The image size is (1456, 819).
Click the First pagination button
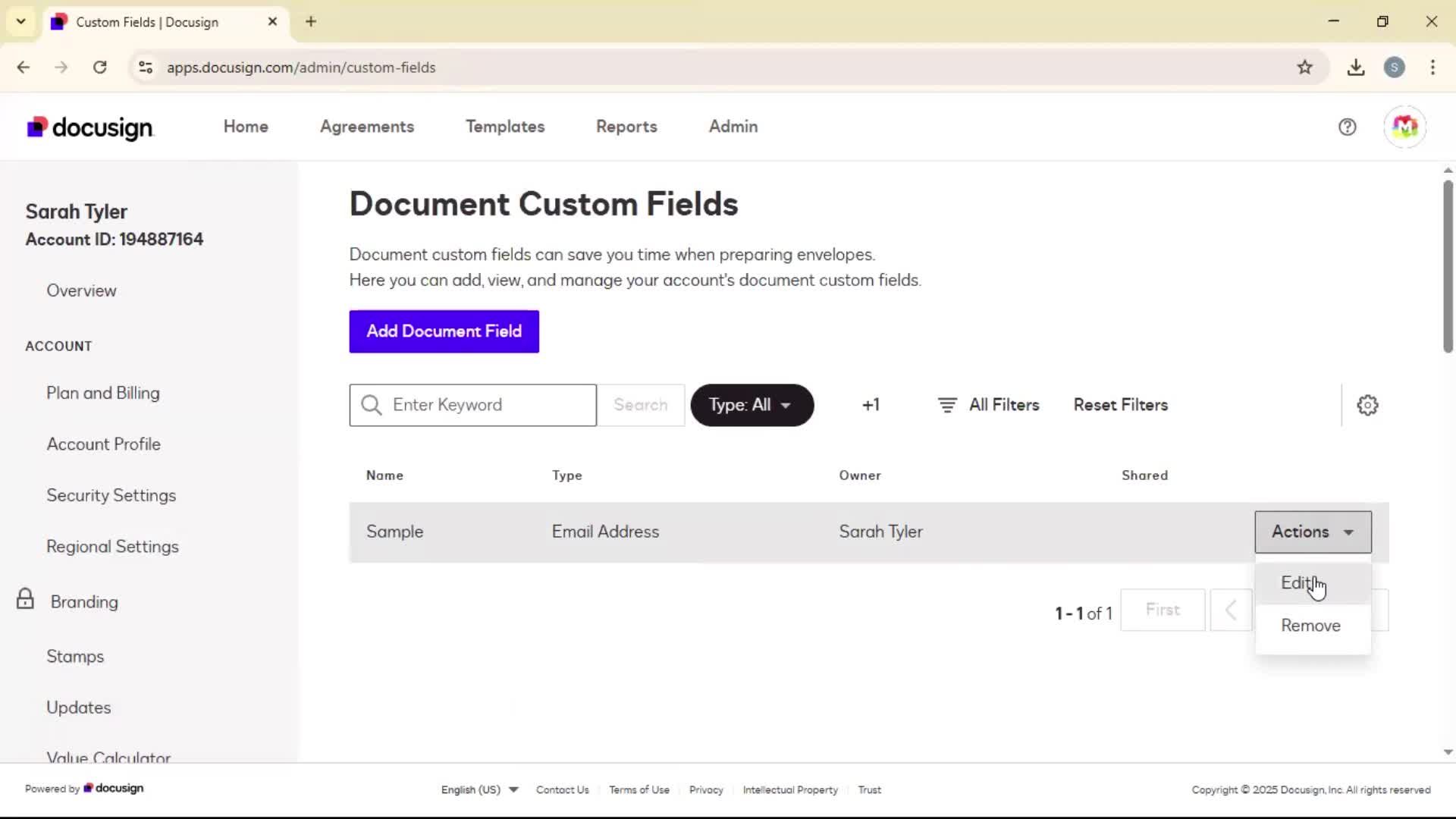(x=1163, y=610)
